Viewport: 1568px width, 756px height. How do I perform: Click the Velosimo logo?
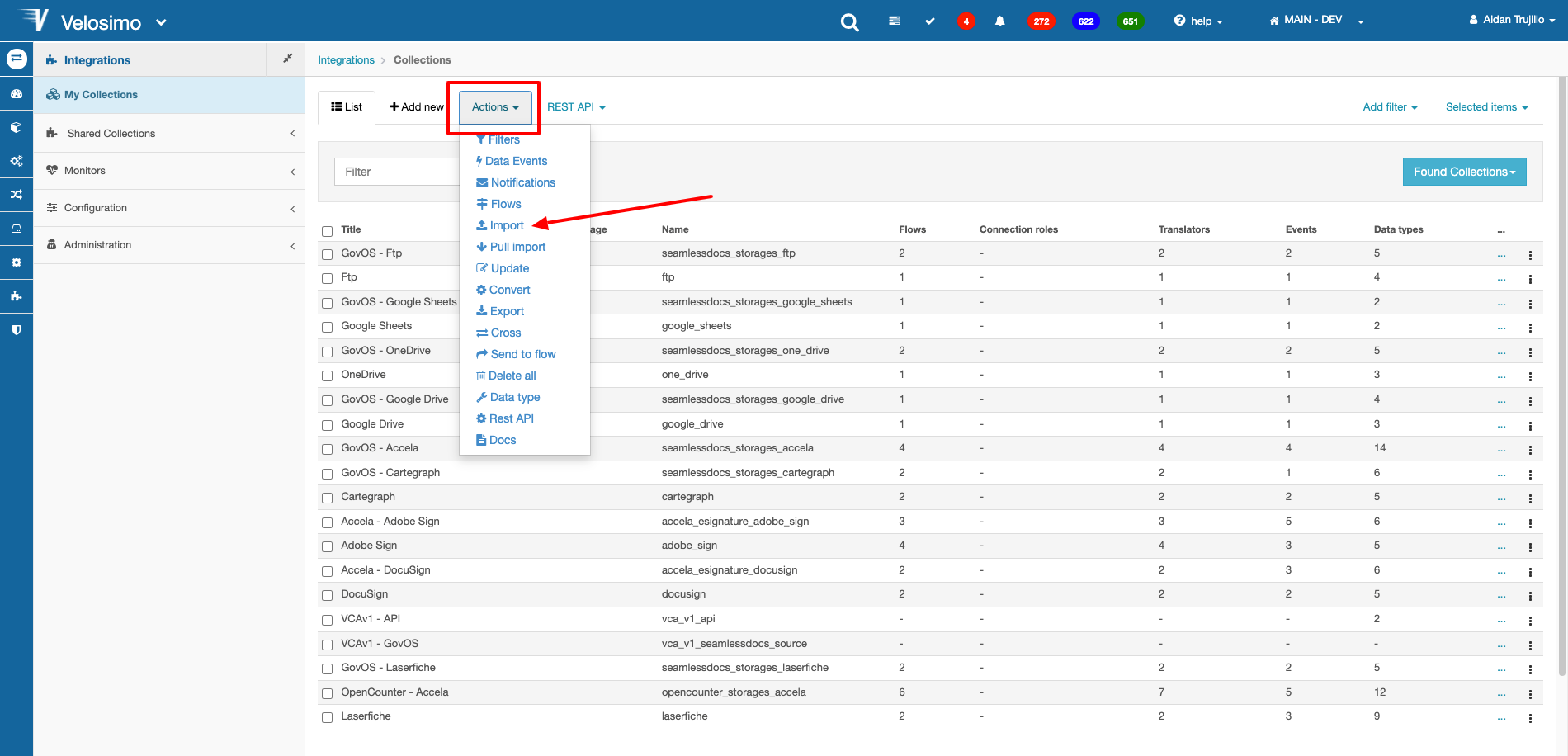point(80,21)
